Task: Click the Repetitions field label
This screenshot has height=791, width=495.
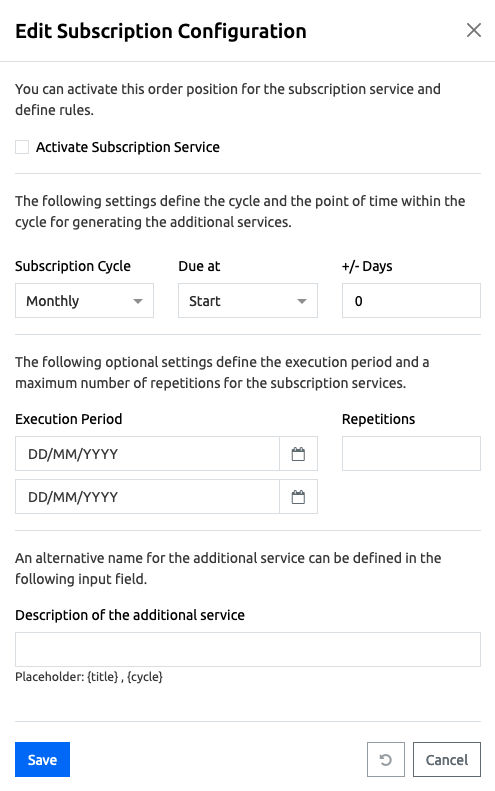Action: [x=378, y=419]
